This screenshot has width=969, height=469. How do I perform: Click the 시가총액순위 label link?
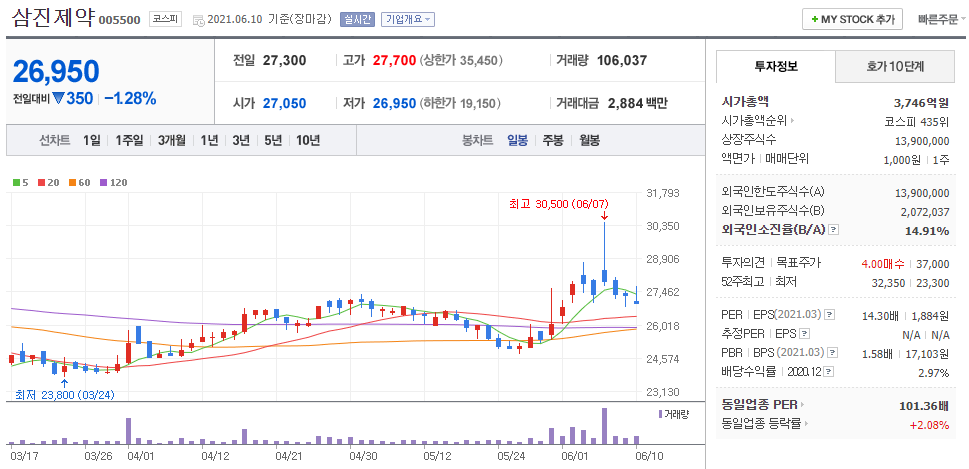754,121
